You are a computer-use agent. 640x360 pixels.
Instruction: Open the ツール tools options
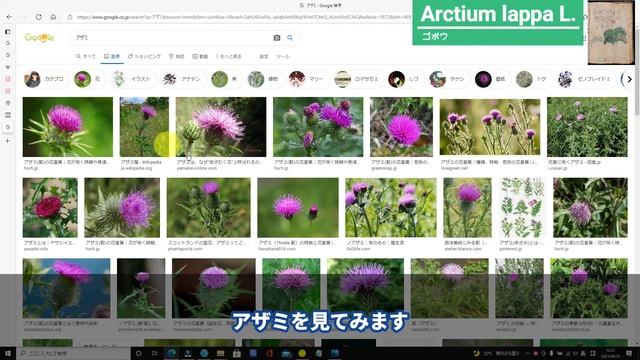pos(282,56)
